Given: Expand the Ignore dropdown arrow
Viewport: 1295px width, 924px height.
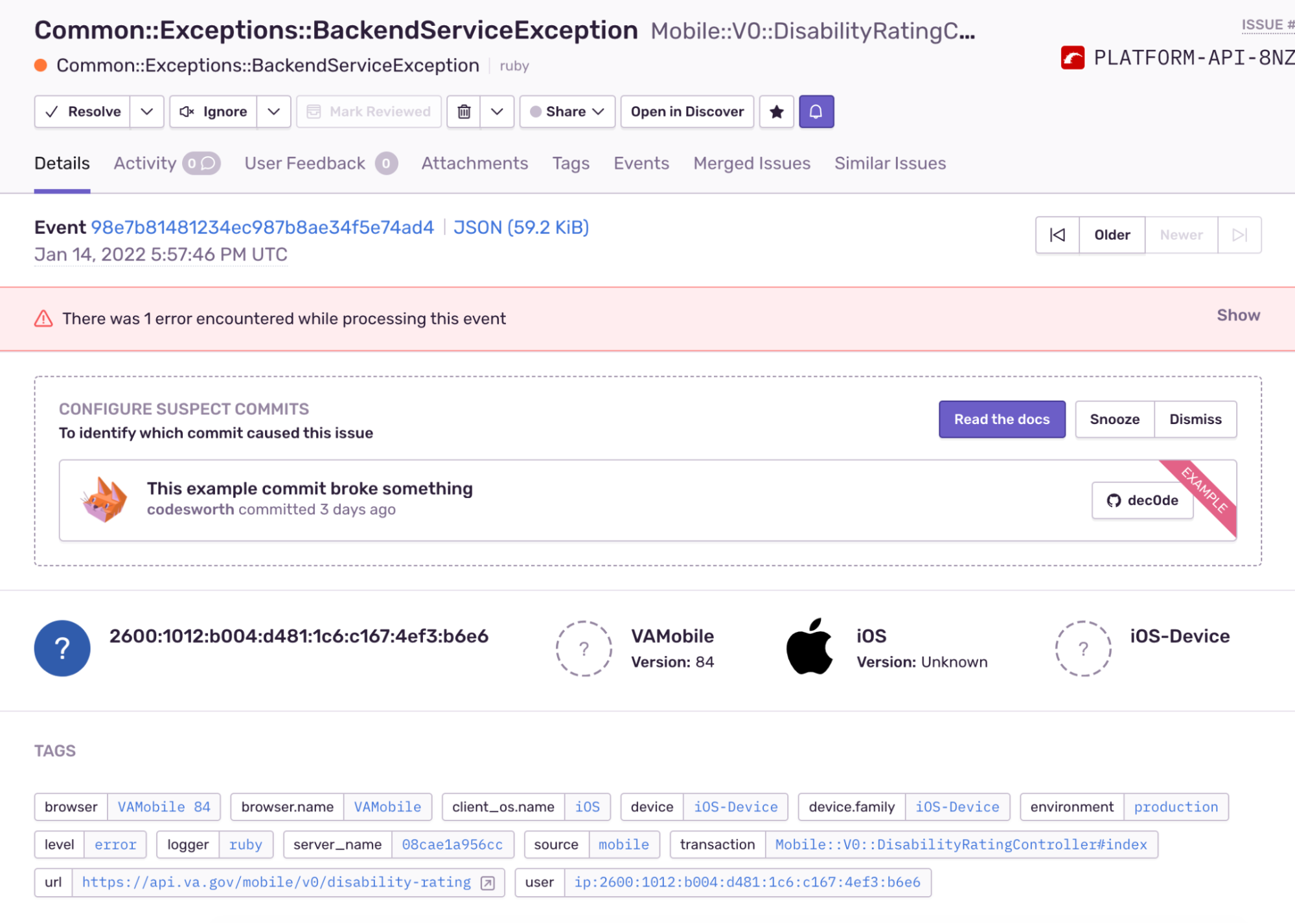Looking at the screenshot, I should [x=273, y=111].
